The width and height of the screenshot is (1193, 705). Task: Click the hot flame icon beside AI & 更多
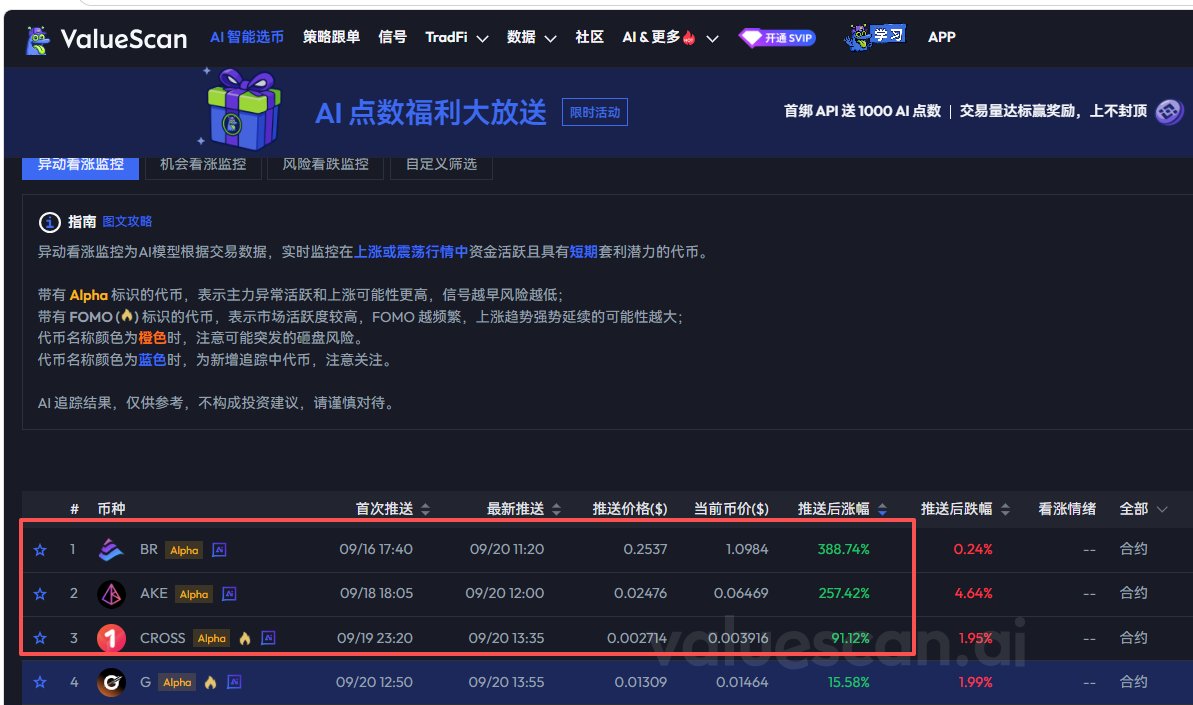pos(689,38)
